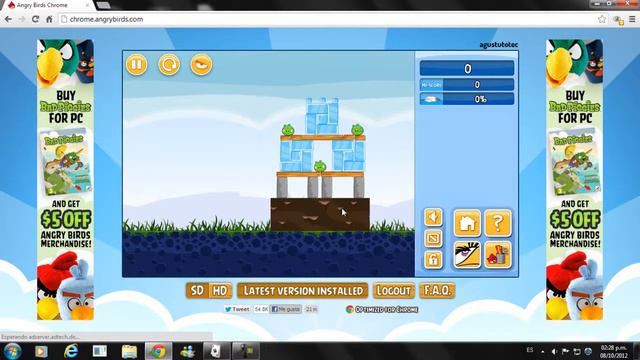Switch to HD quality

pyautogui.click(x=220, y=291)
